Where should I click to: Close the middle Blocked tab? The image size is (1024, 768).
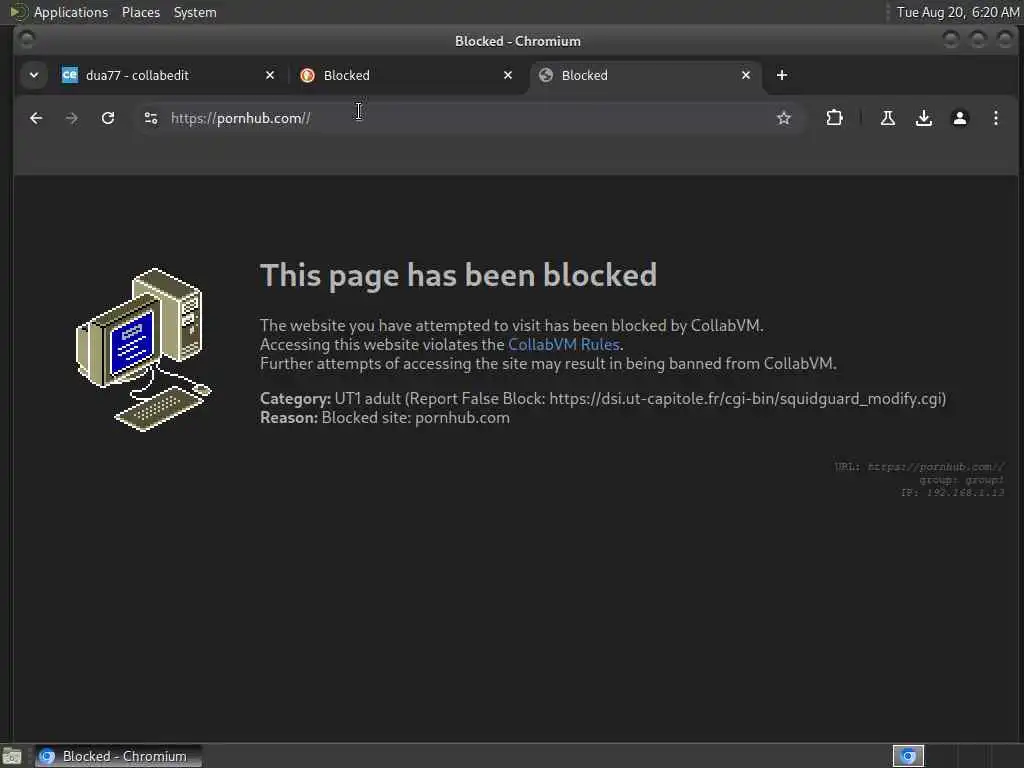pos(507,75)
